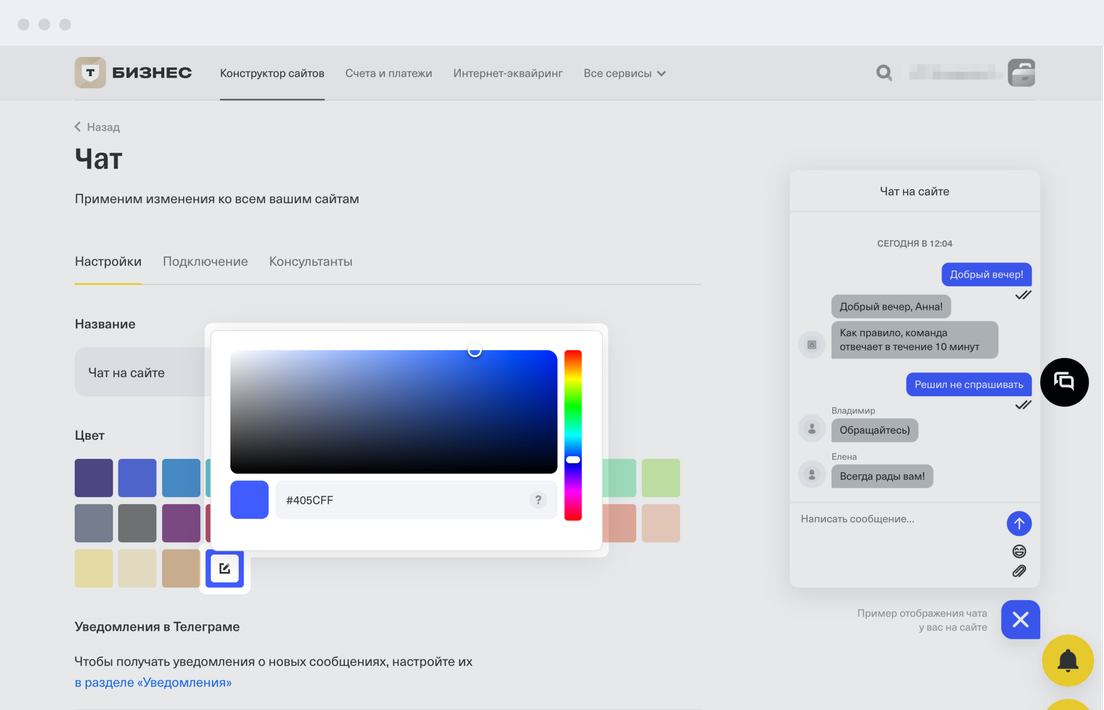Click the #405CFF hex input field
Screen dimensions: 1104x710
pos(416,499)
